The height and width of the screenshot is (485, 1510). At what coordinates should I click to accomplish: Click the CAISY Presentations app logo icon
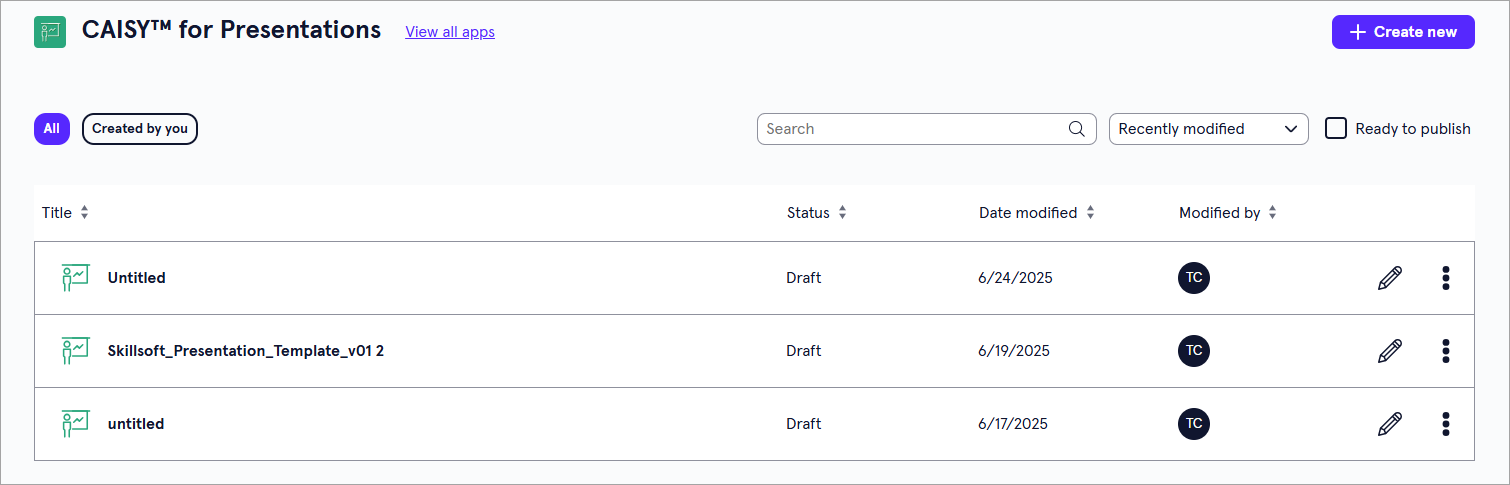pos(50,32)
